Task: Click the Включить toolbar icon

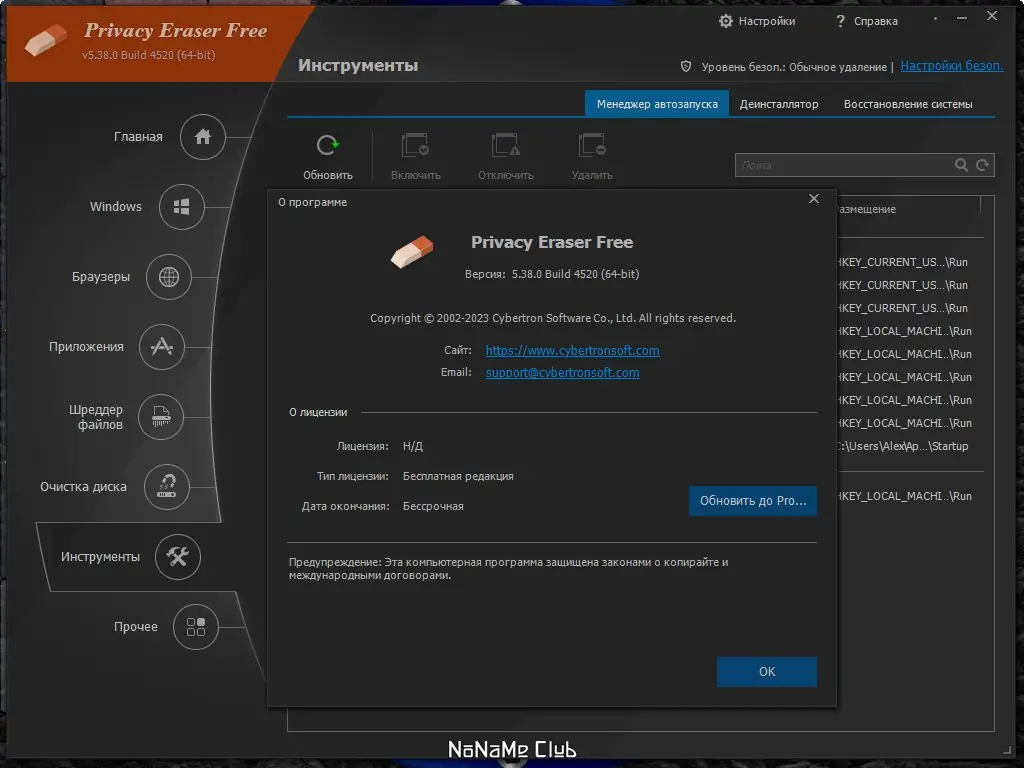Action: (x=415, y=145)
